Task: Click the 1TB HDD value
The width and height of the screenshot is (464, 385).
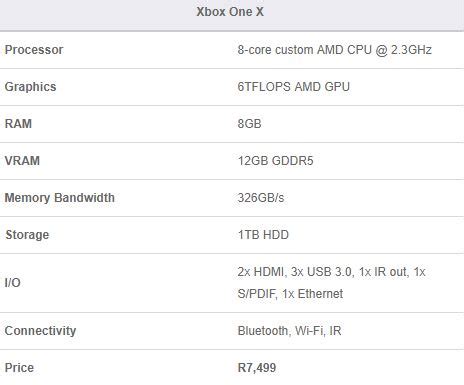Action: pyautogui.click(x=263, y=235)
